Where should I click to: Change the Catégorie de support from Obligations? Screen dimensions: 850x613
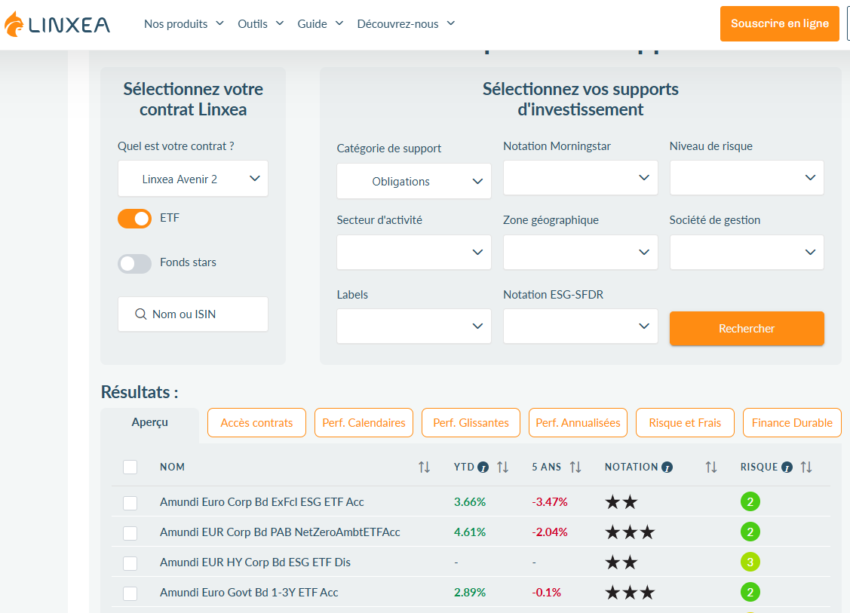click(x=413, y=181)
